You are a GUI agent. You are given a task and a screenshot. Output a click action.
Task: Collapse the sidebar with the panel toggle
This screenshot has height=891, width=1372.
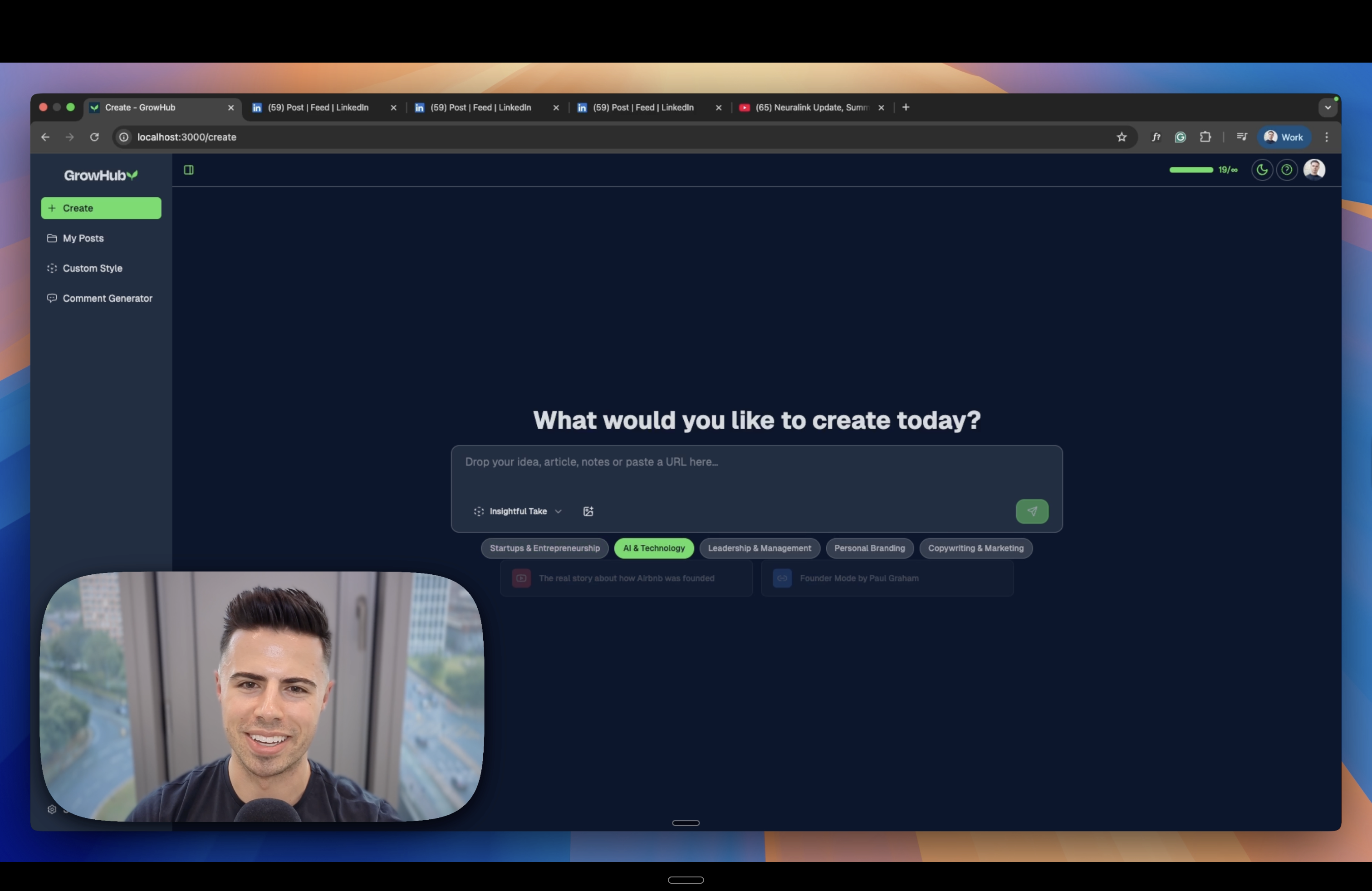pyautogui.click(x=190, y=169)
